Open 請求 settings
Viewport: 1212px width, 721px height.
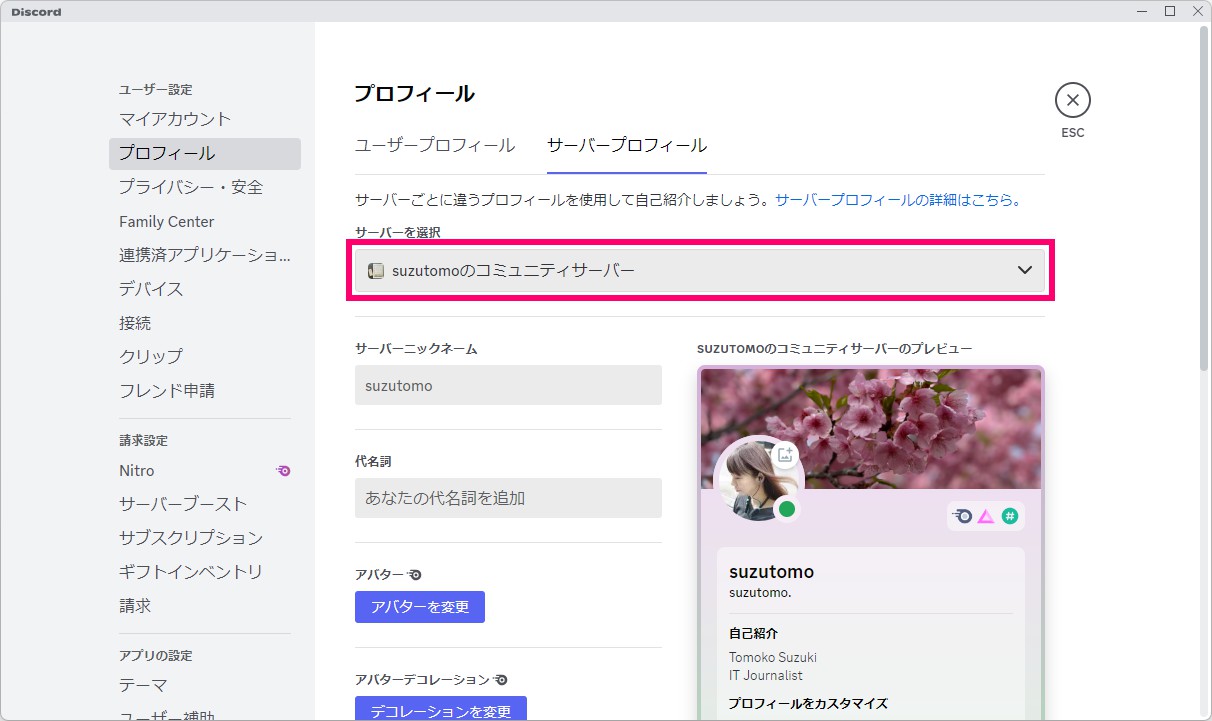click(x=205, y=606)
